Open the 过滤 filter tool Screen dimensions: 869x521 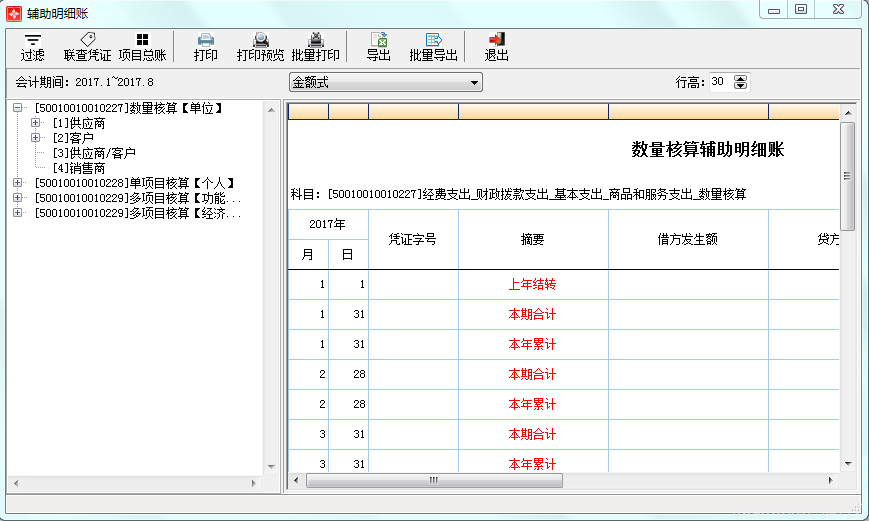32,47
